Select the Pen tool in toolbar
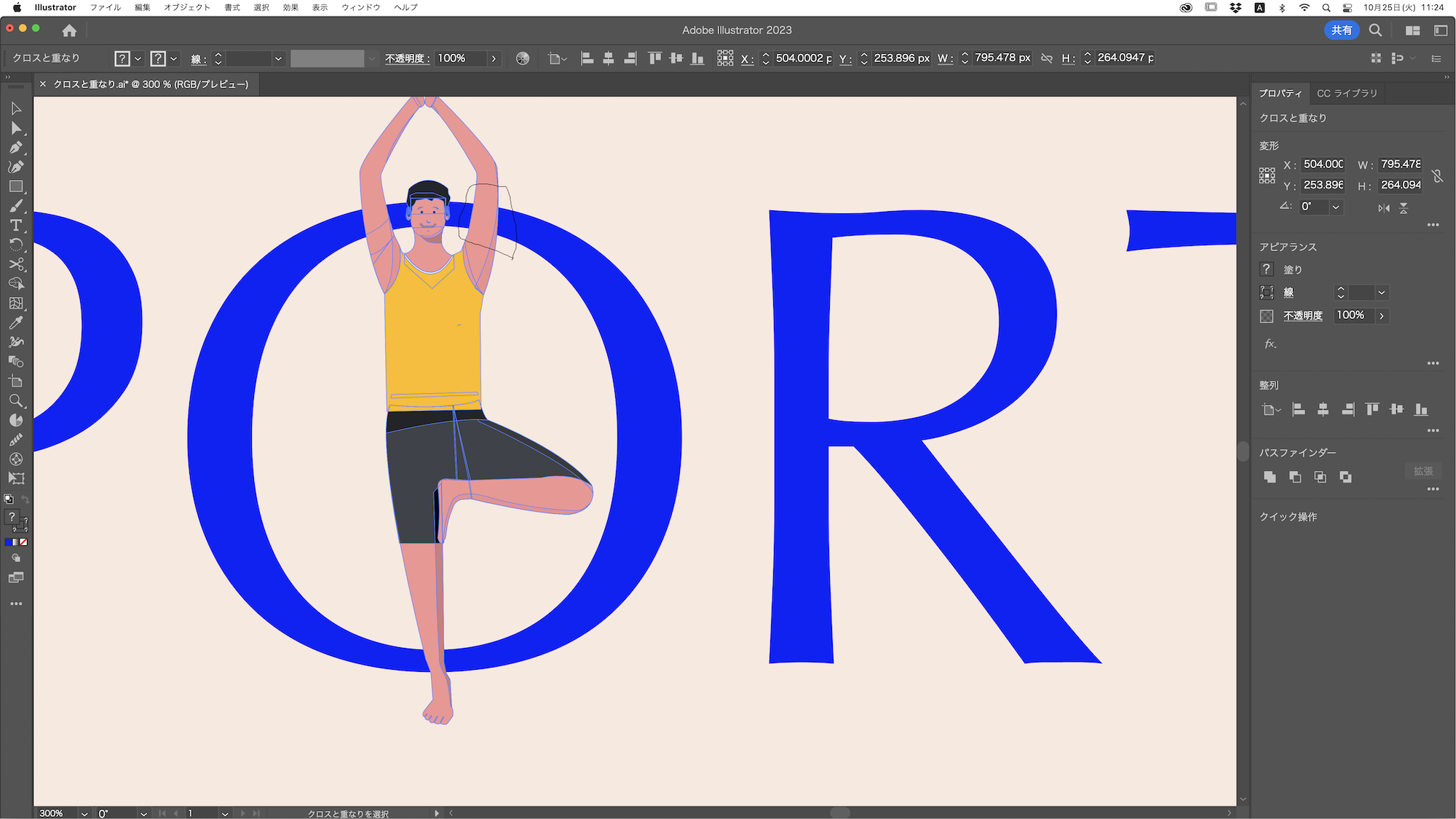 [16, 147]
